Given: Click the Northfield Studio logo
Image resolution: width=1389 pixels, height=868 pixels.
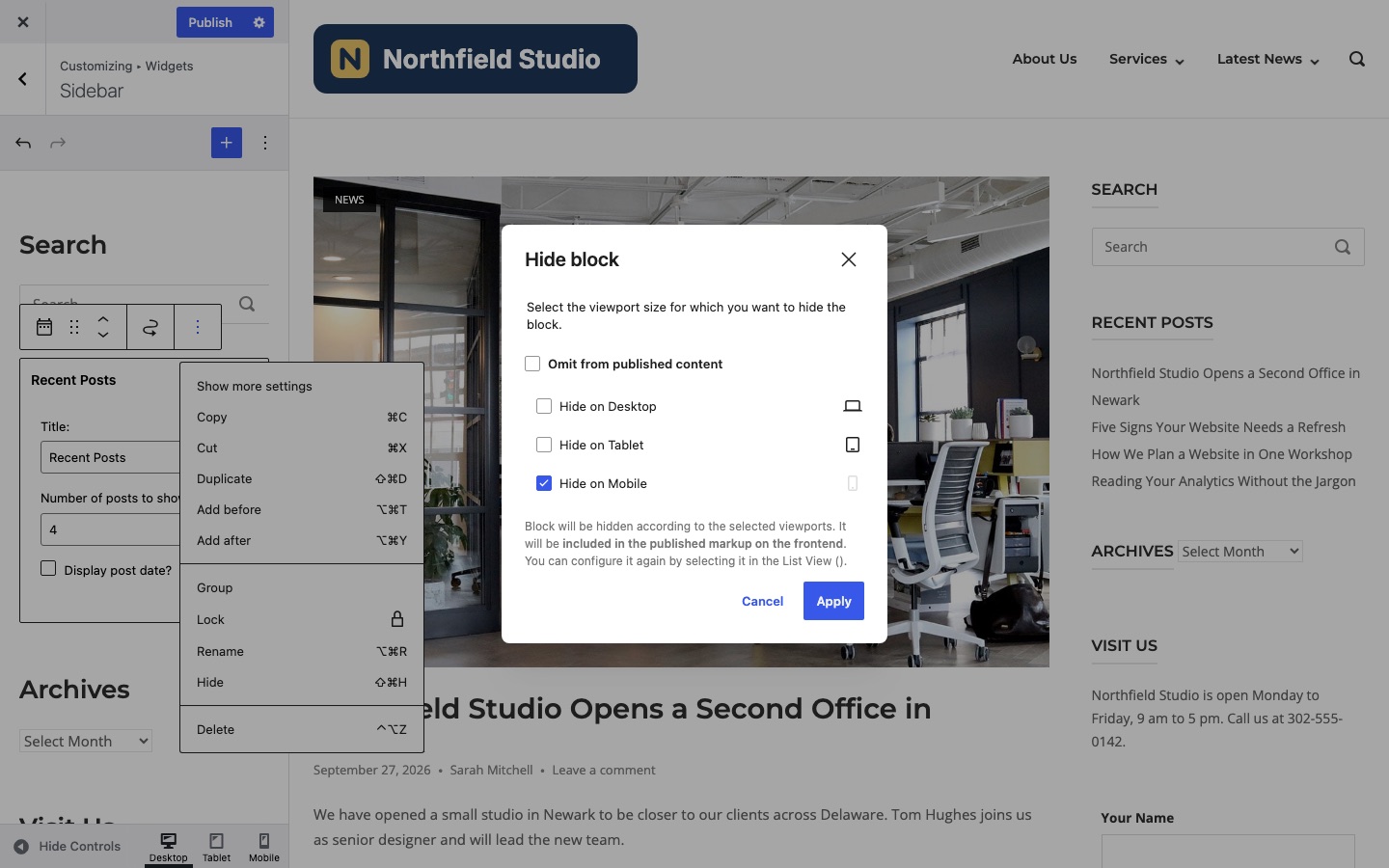Looking at the screenshot, I should pyautogui.click(x=476, y=59).
